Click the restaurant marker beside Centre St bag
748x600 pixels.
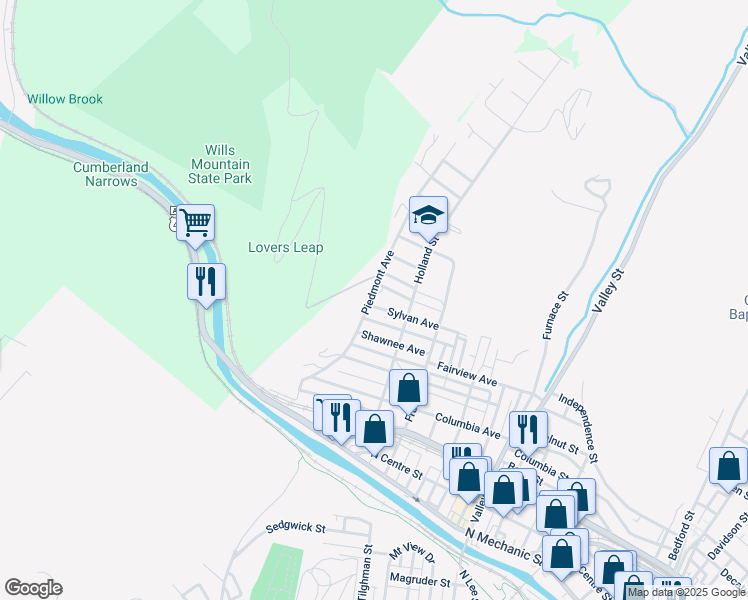coord(341,420)
